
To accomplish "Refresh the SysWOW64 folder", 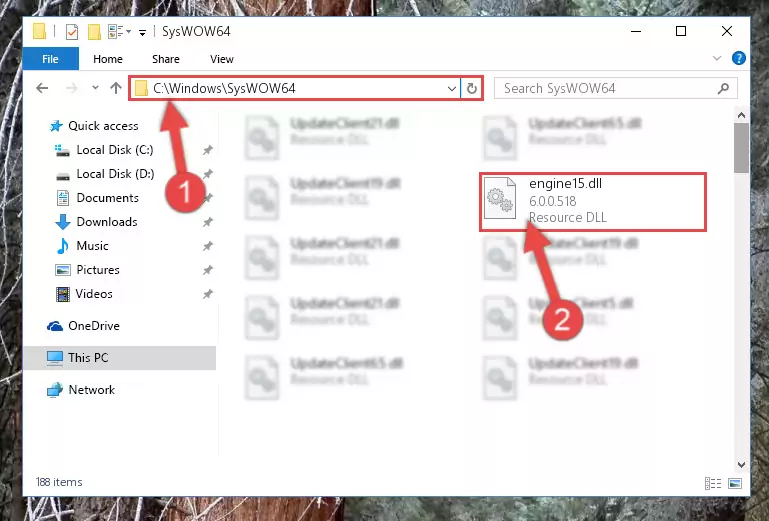I will click(x=472, y=88).
